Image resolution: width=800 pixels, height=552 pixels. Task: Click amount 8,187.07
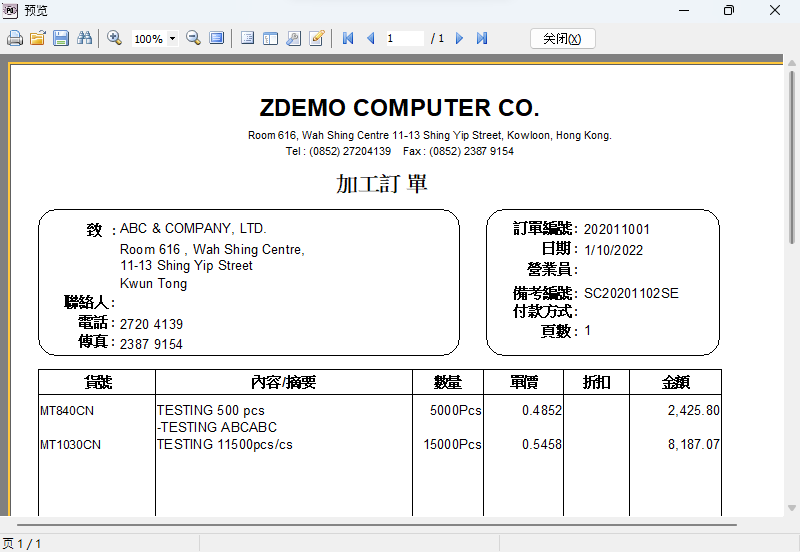pyautogui.click(x=694, y=444)
